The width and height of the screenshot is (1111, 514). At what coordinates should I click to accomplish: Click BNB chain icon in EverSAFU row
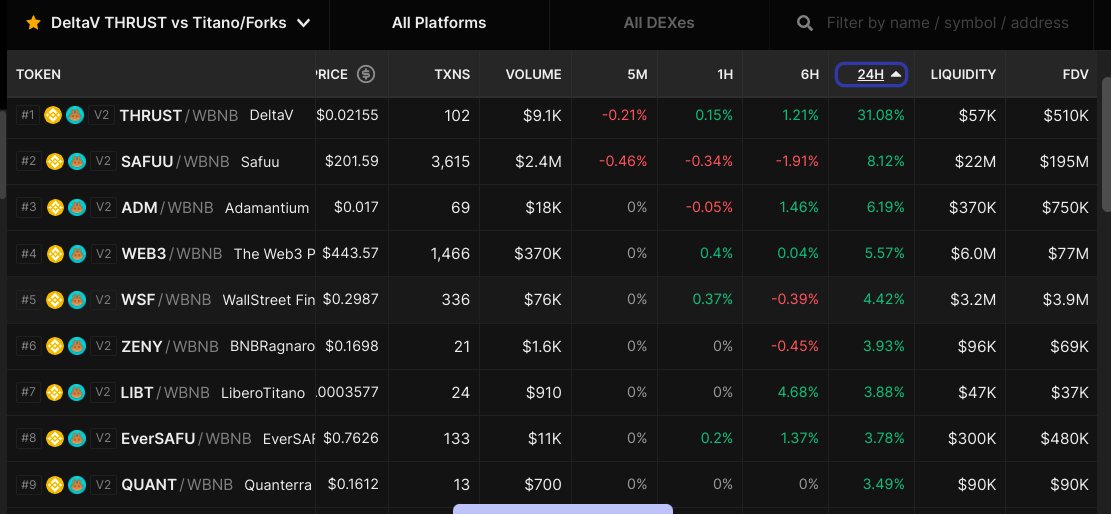(55, 439)
